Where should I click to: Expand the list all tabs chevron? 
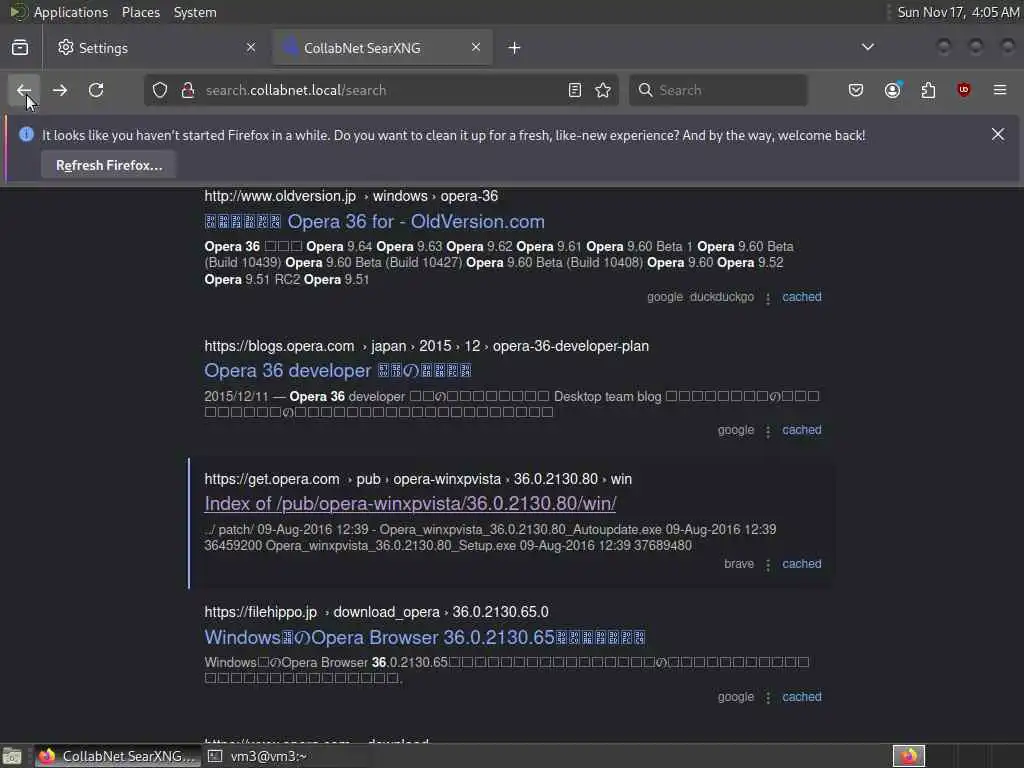(x=868, y=47)
